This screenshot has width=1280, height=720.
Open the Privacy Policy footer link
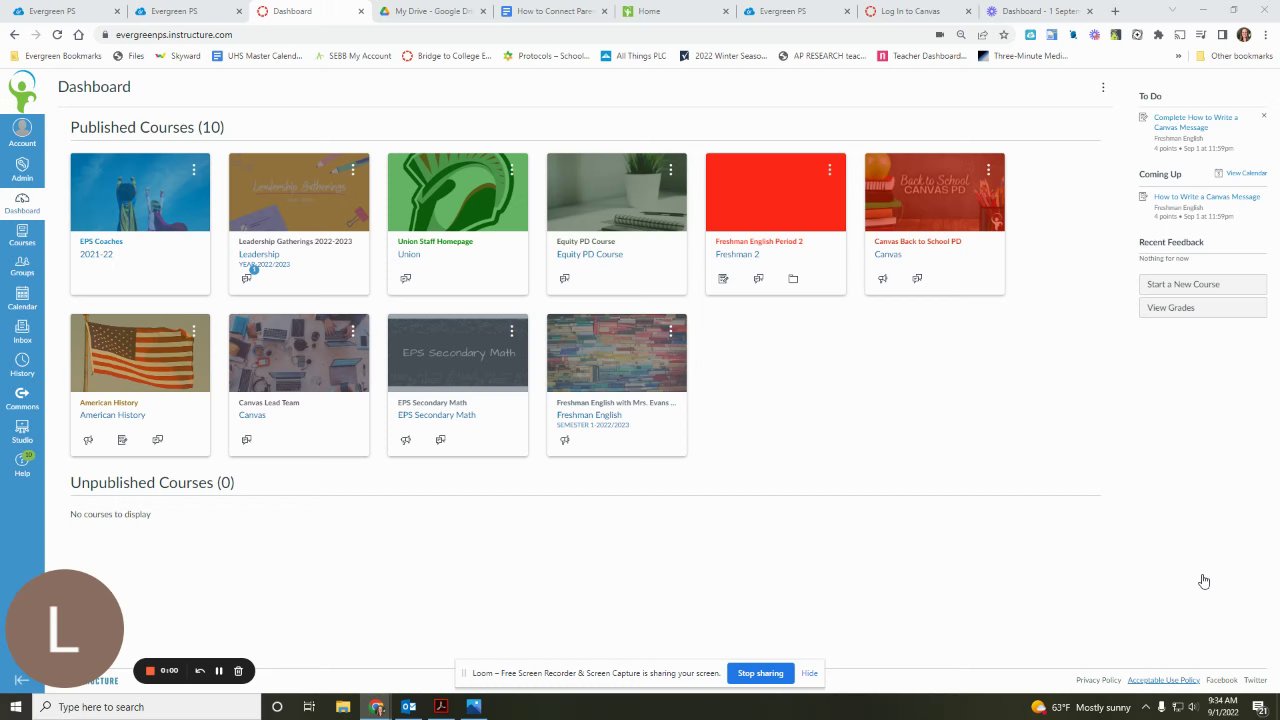click(x=1098, y=680)
